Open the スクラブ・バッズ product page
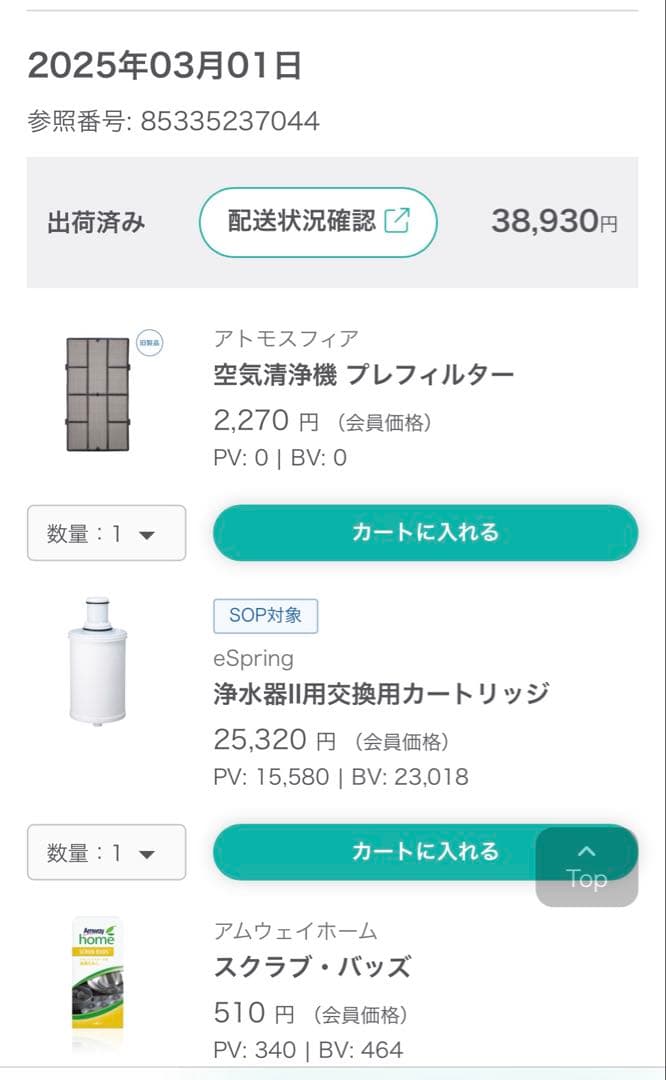Viewport: 666px width, 1080px height. coord(309,967)
